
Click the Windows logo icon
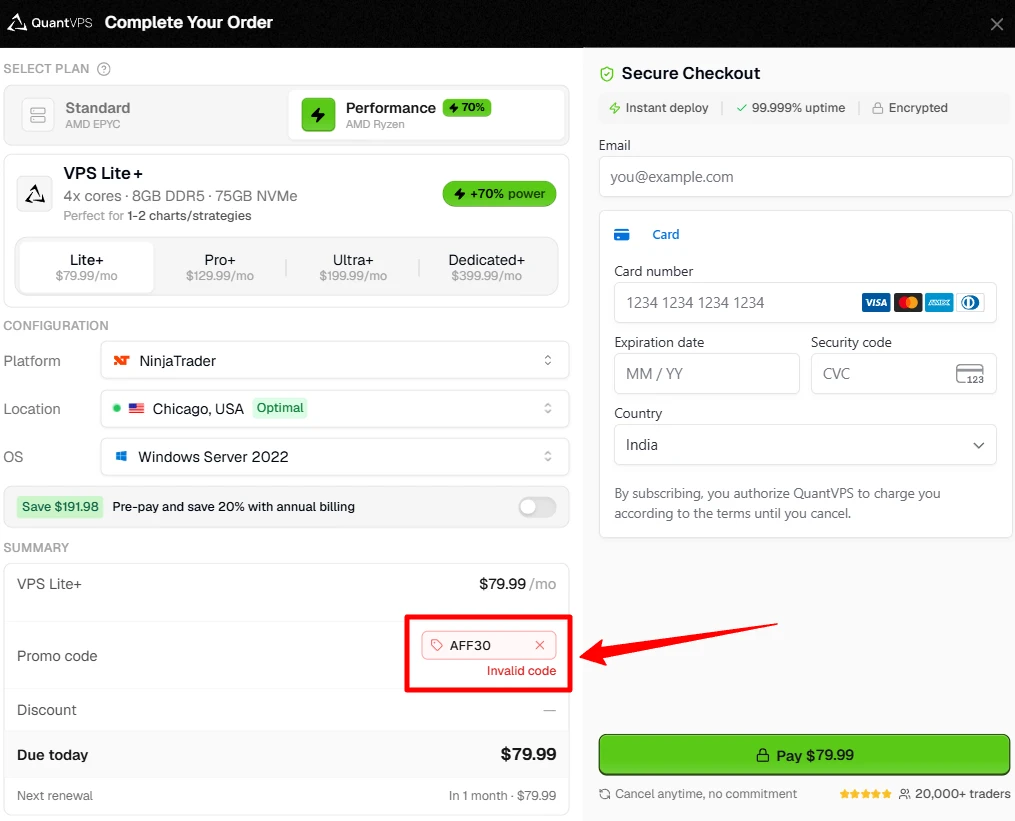[x=121, y=456]
